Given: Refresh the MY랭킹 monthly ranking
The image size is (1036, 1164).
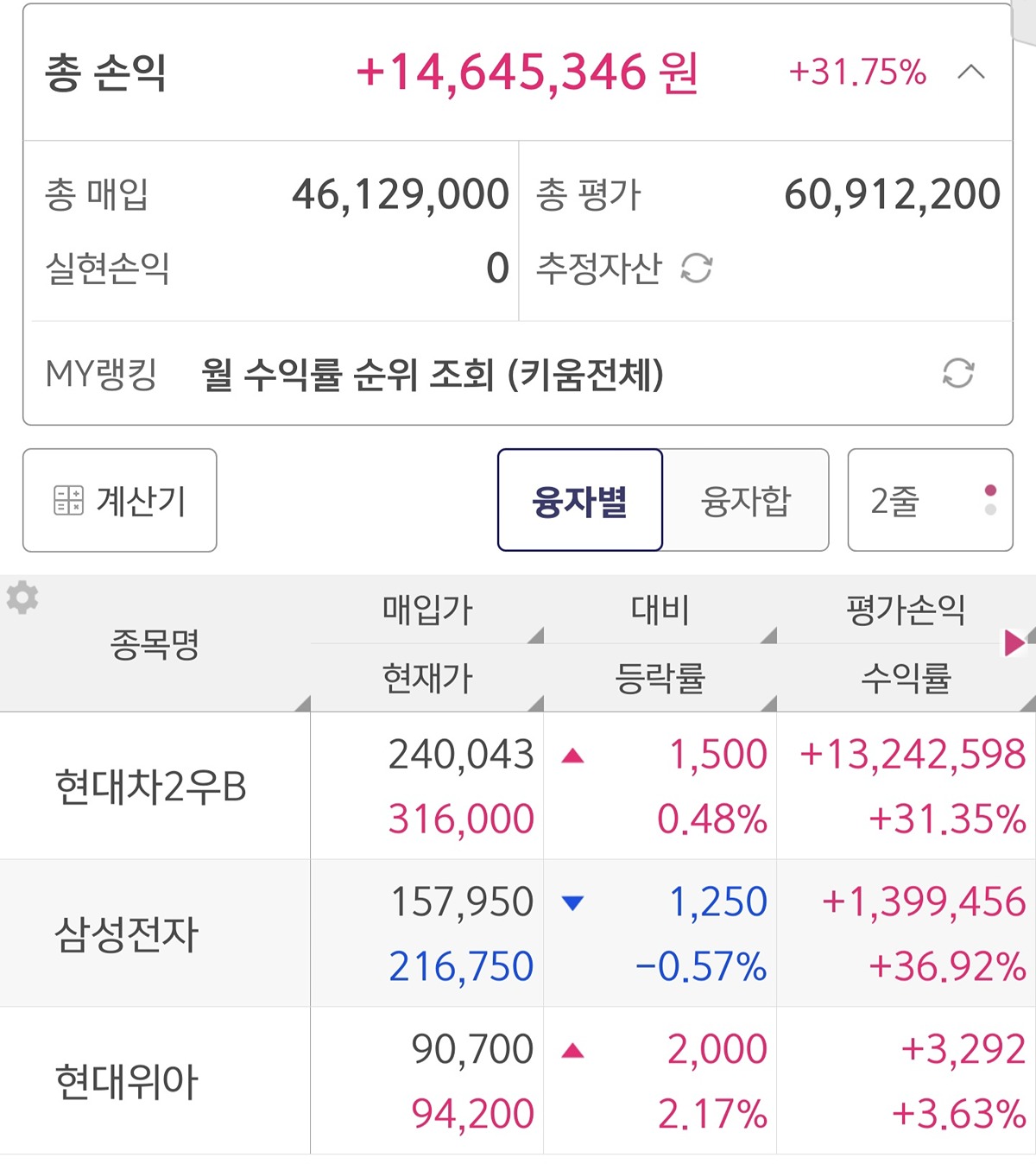Looking at the screenshot, I should pos(957,373).
